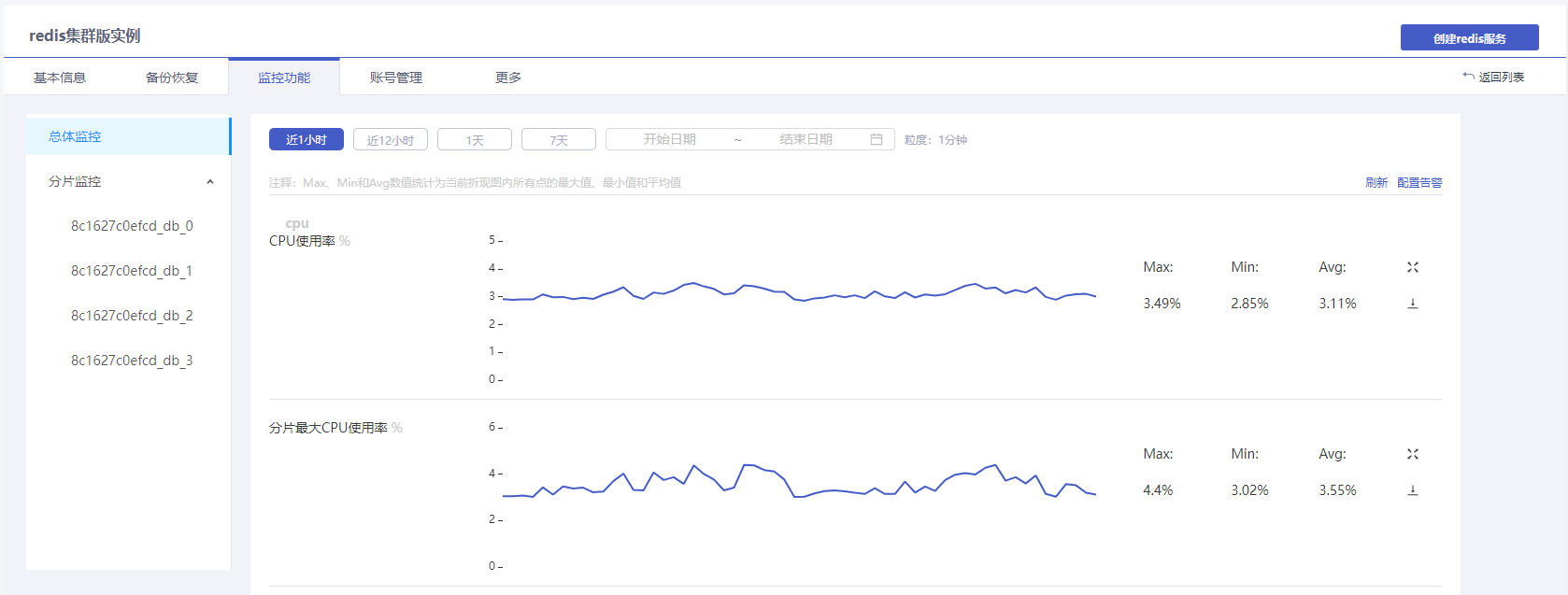Click the 开始日期 input field
This screenshot has width=1568, height=595.
pyautogui.click(x=669, y=139)
